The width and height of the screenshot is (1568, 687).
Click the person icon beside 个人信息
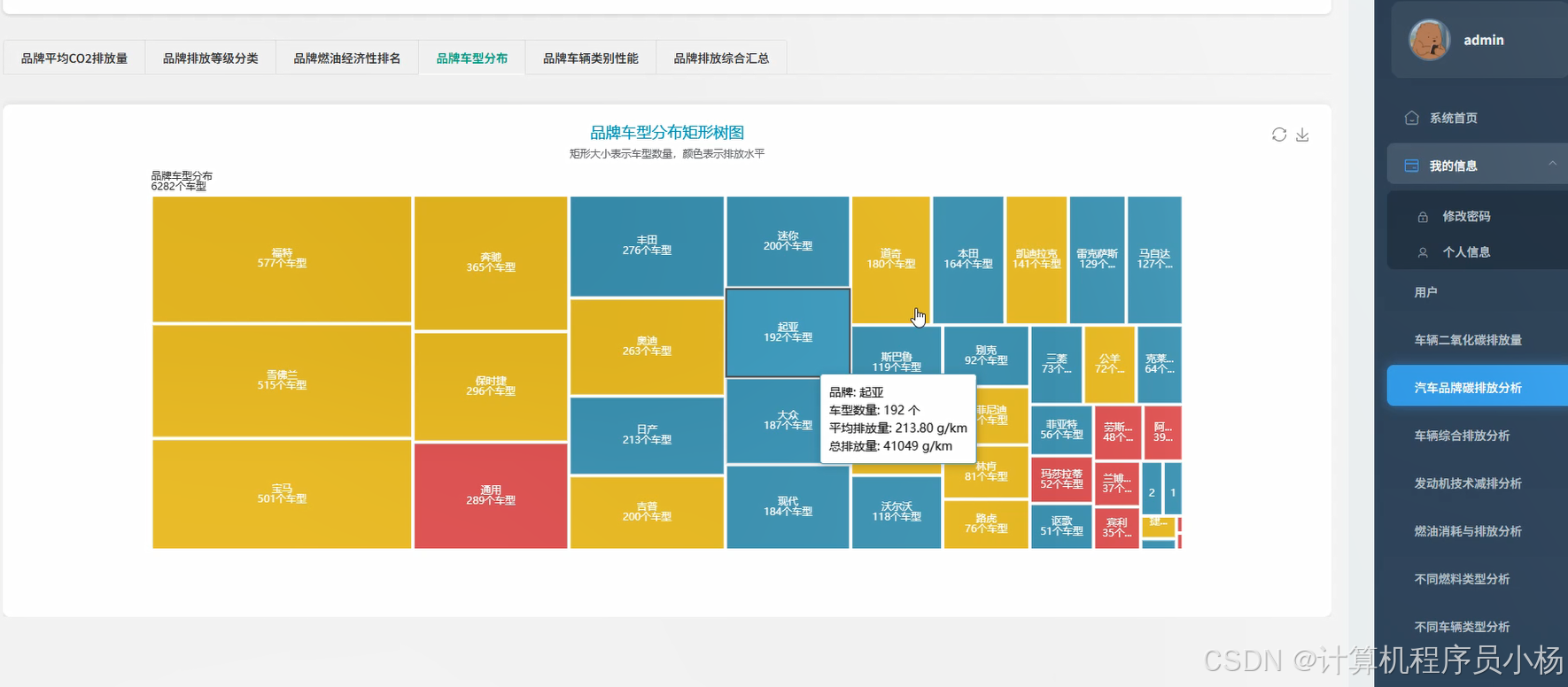(x=1423, y=252)
